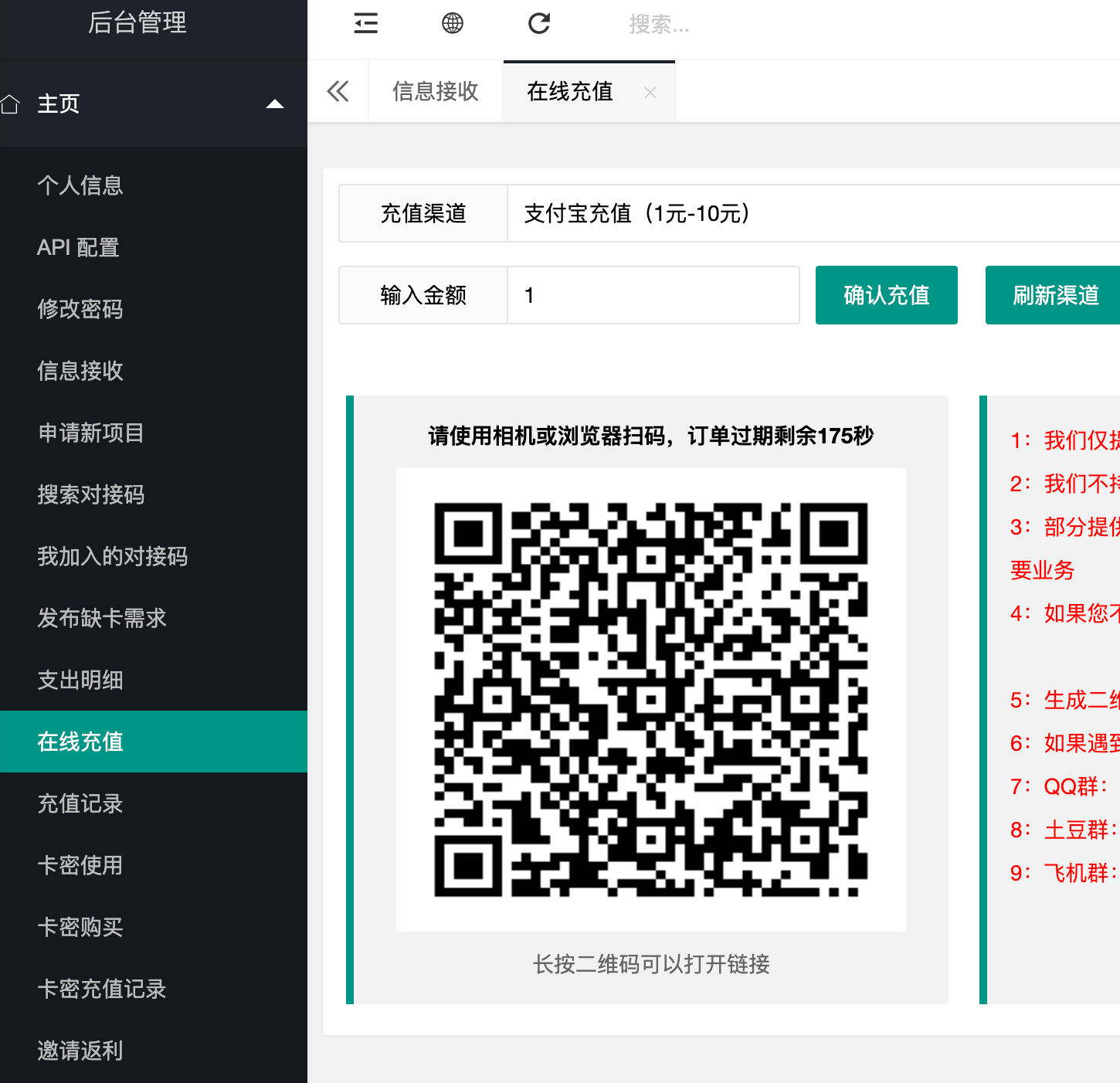The image size is (1120, 1083).
Task: Open 充值记录 menu item
Action: (x=154, y=803)
